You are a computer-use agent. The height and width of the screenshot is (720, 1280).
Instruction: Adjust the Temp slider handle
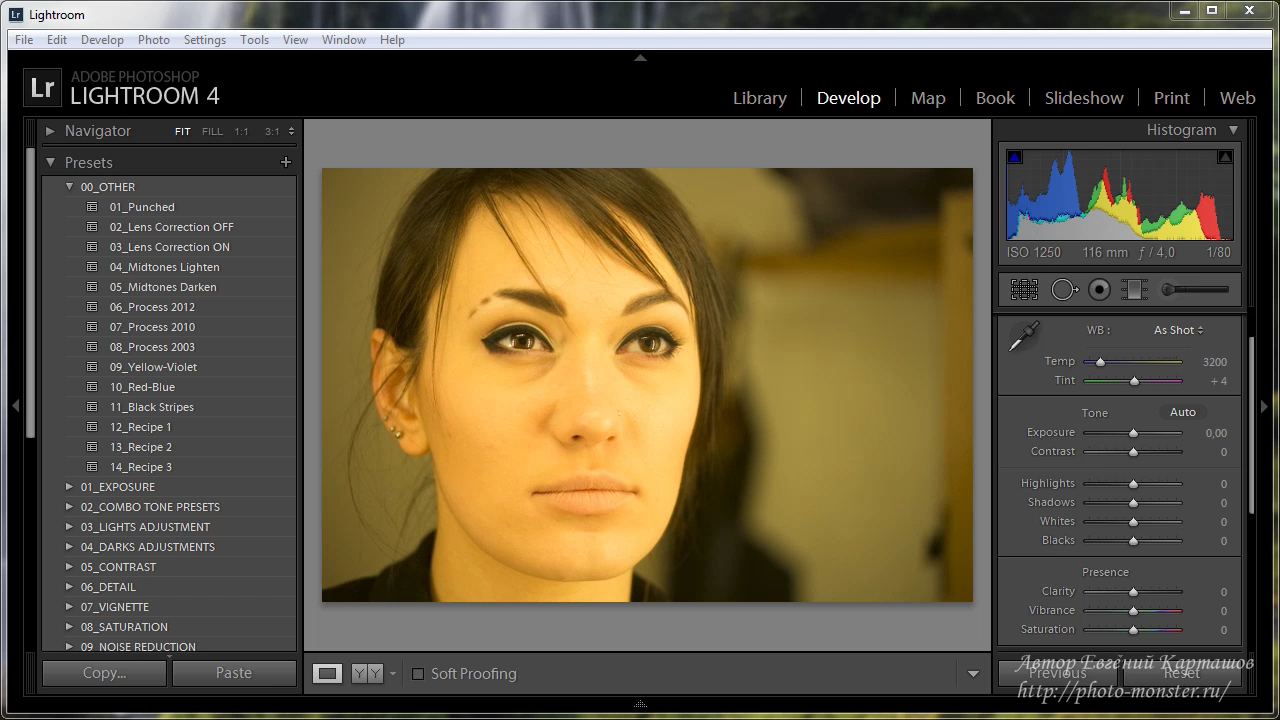coord(1100,362)
